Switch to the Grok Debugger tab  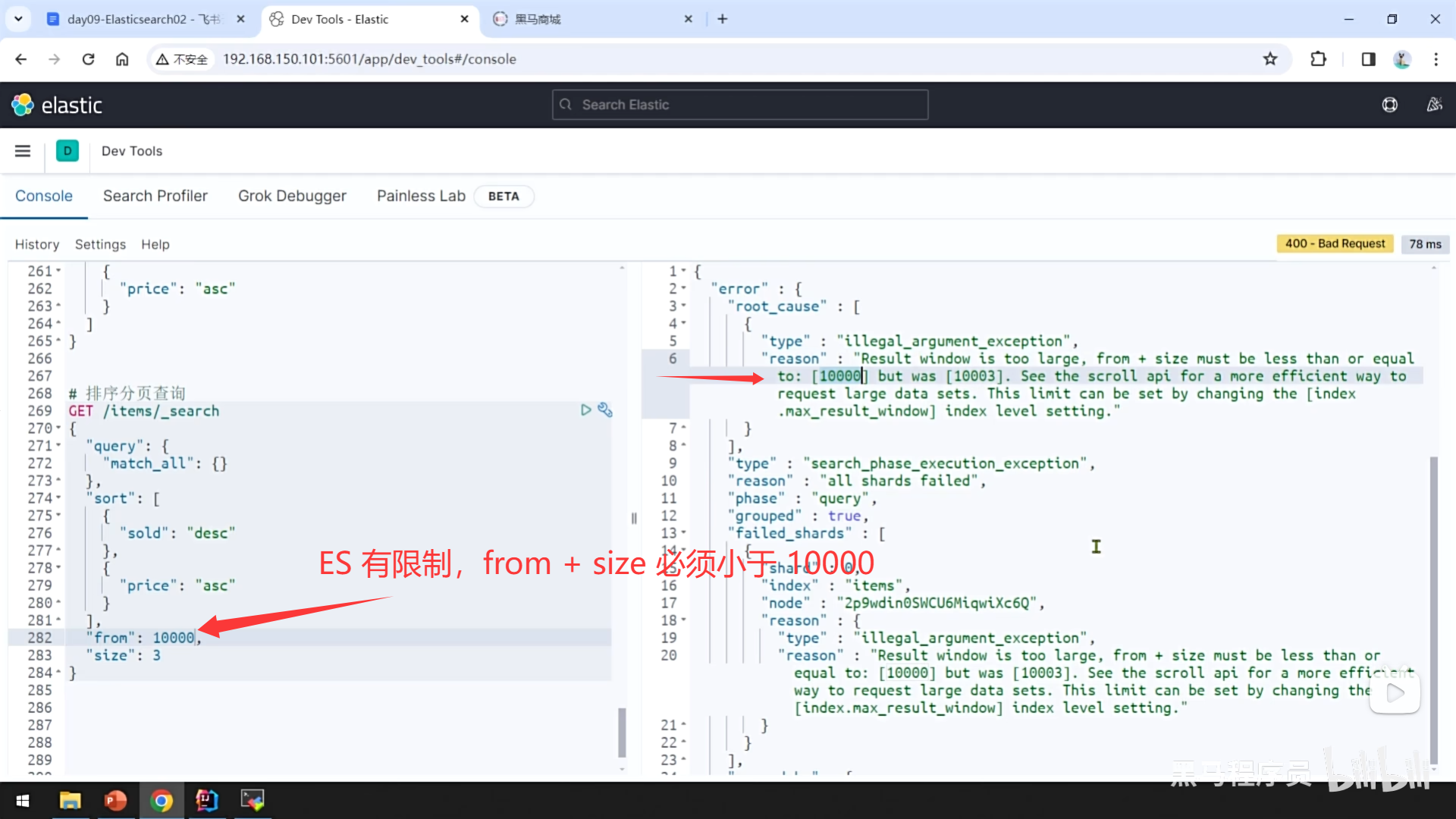[x=292, y=196]
